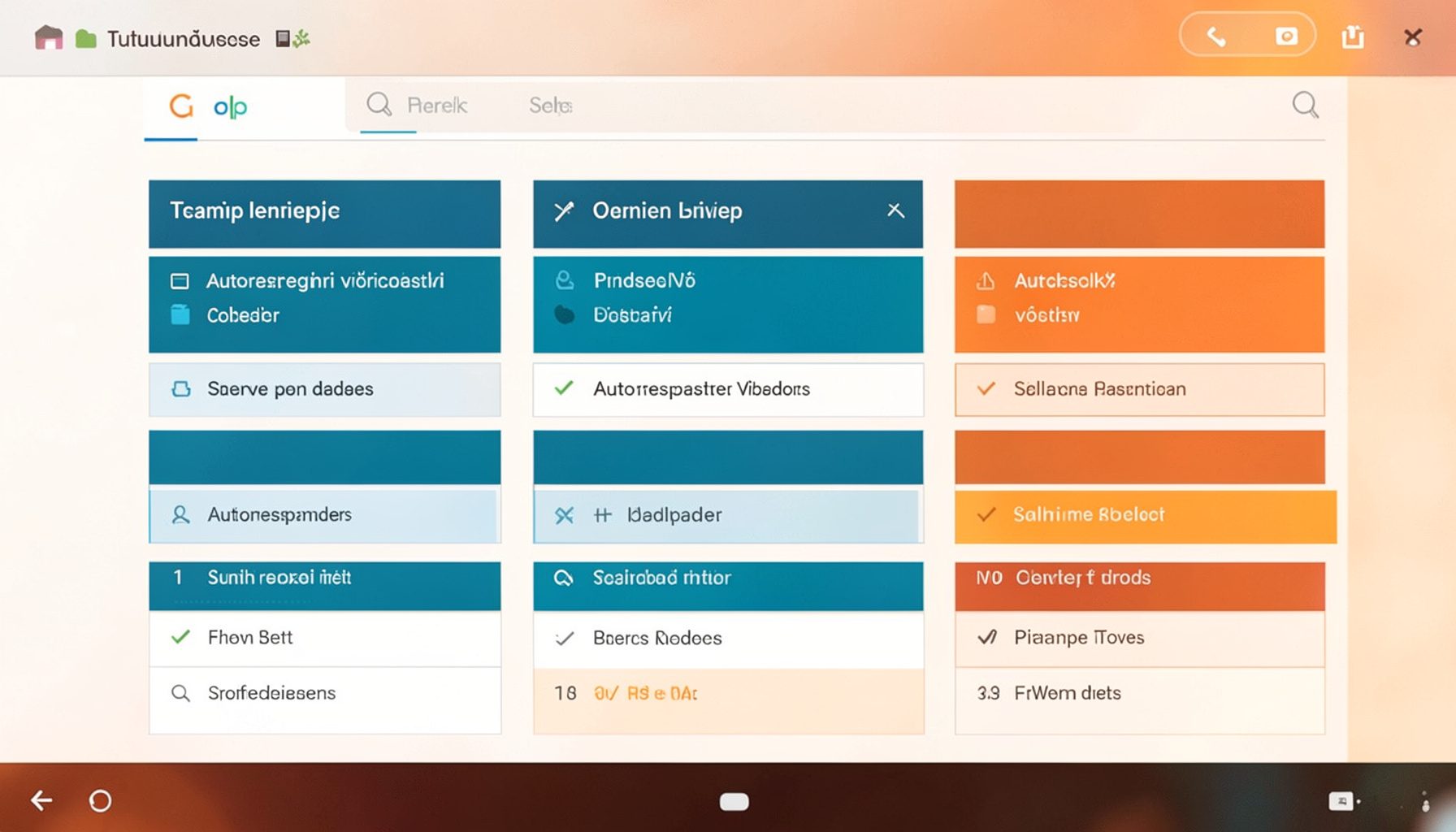Click the white pill in bottom bar

(x=734, y=802)
